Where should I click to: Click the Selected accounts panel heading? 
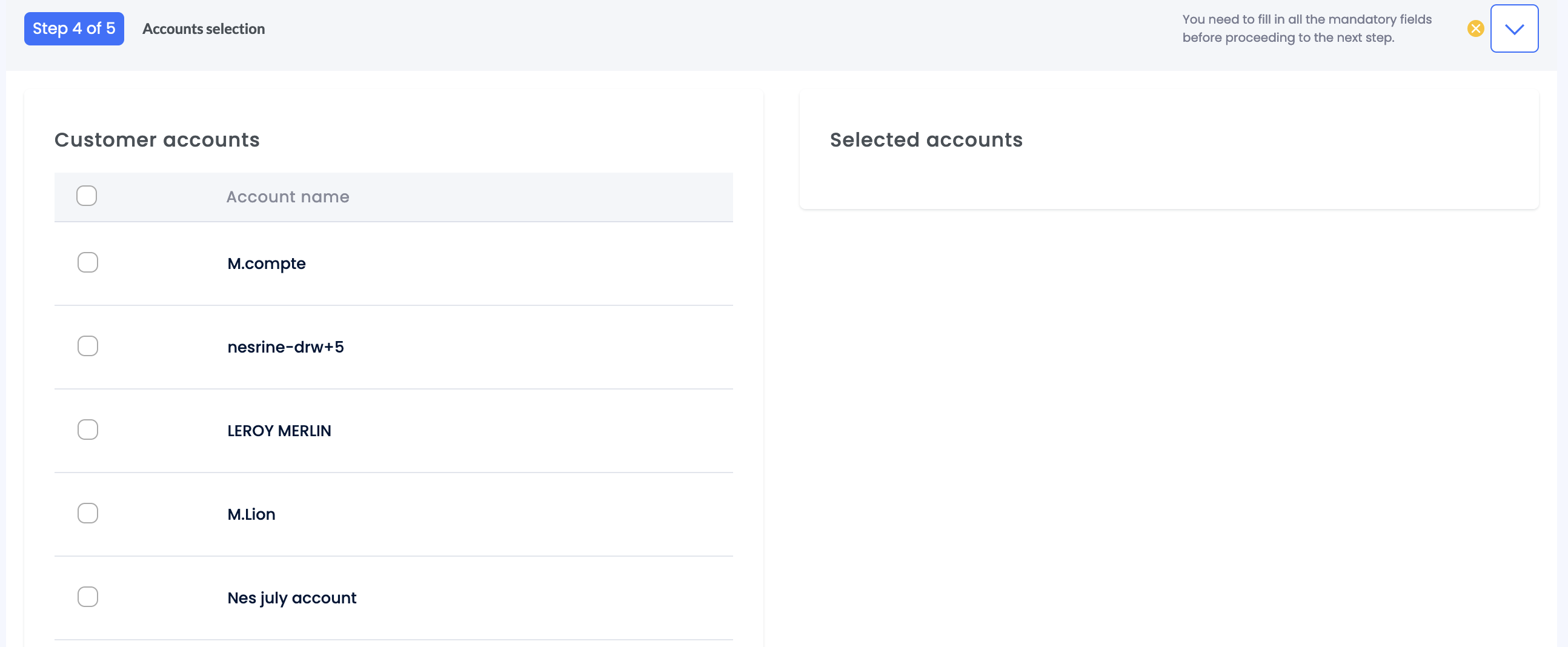(925, 139)
